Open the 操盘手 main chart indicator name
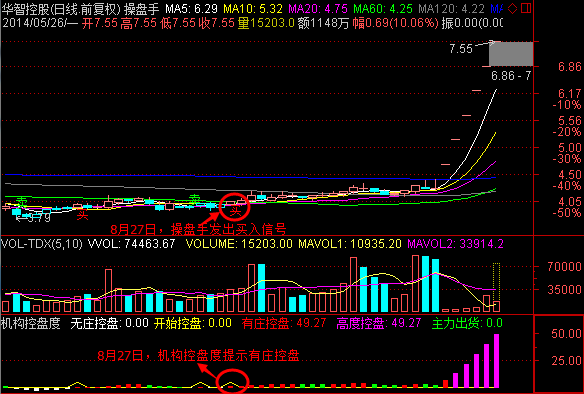Image resolution: width=584 pixels, height=394 pixels. click(142, 9)
